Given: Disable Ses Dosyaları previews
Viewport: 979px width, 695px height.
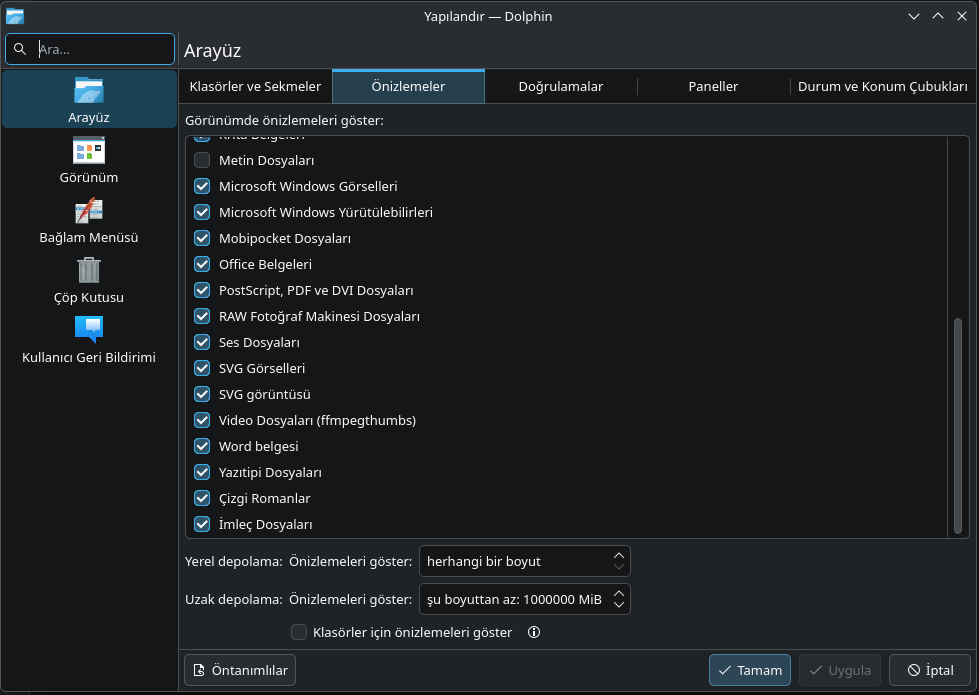Looking at the screenshot, I should pos(202,342).
